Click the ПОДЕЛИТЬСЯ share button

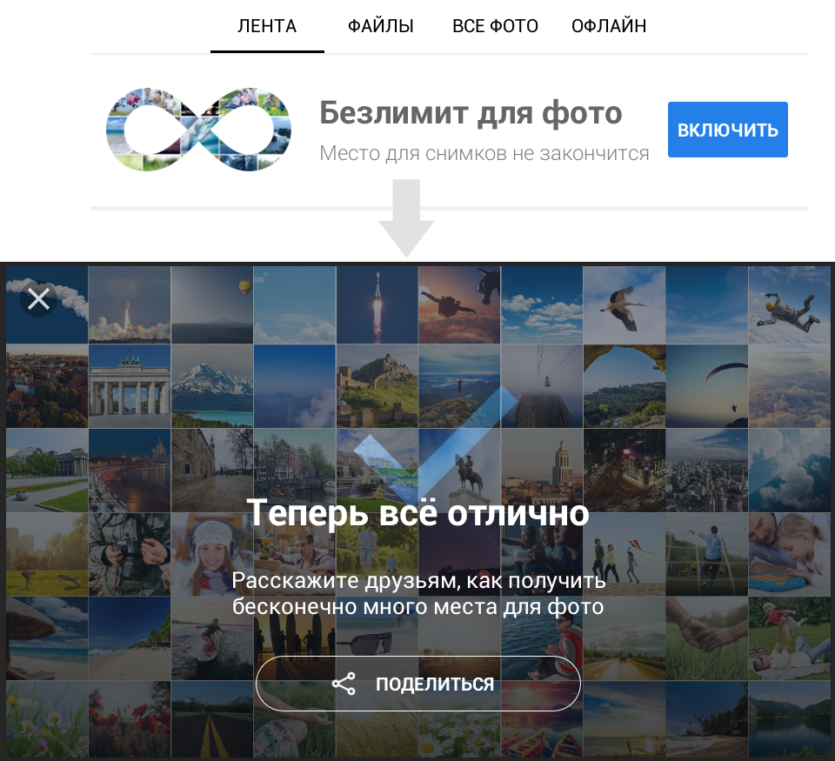tap(418, 683)
